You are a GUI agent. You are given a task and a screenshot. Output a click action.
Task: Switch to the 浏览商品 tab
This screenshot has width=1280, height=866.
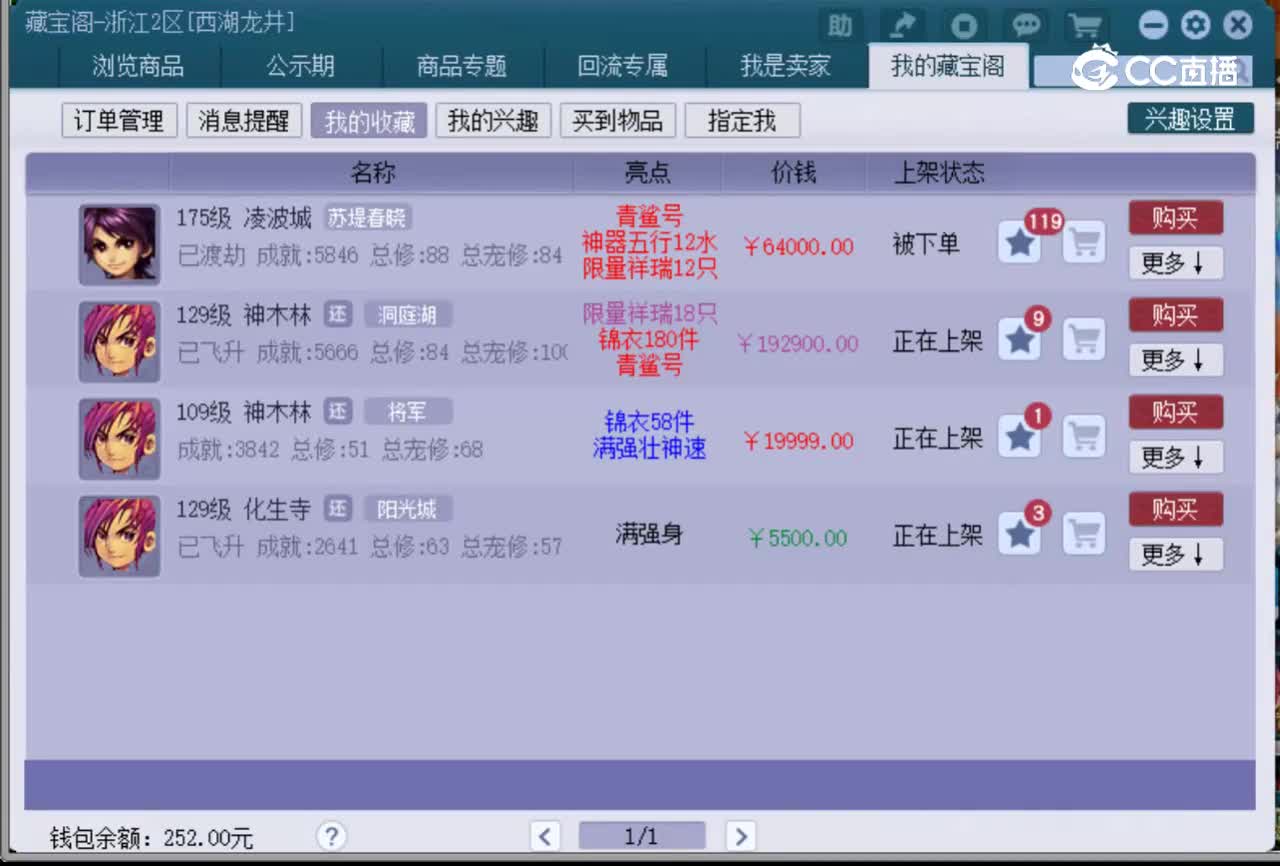(139, 66)
